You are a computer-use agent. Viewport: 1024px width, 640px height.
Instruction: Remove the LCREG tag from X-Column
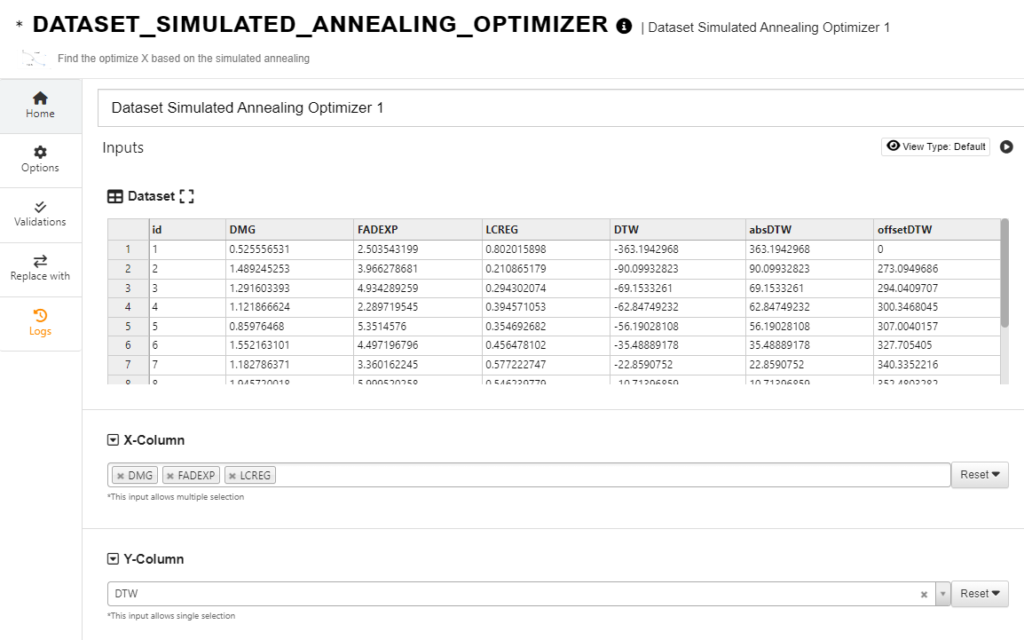coord(232,476)
